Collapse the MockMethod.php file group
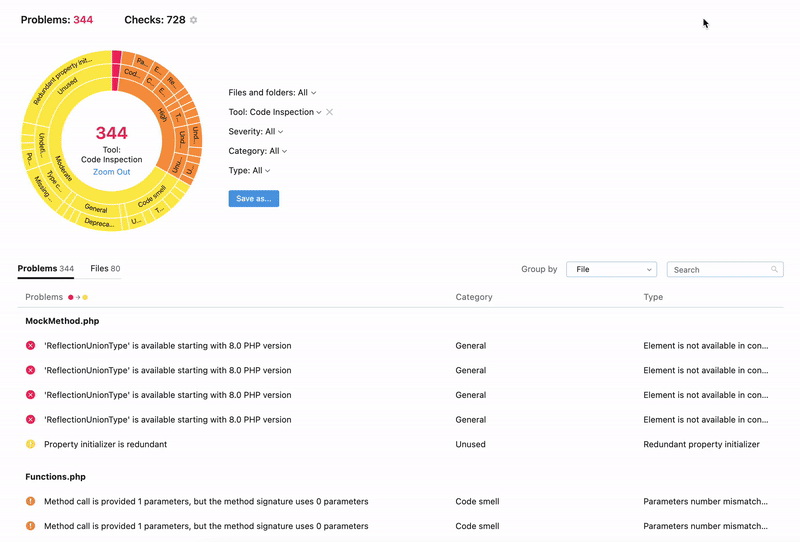This screenshot has width=800, height=542. coord(62,321)
